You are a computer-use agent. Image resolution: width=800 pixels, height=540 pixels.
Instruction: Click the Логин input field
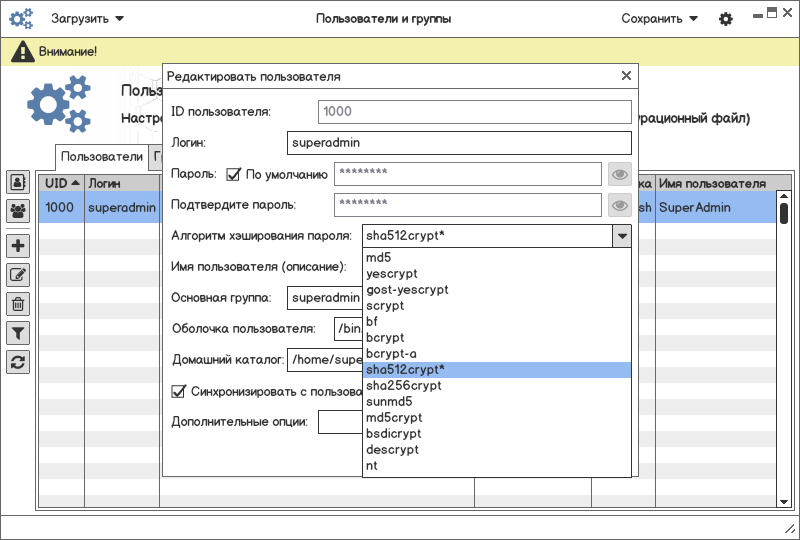click(458, 143)
